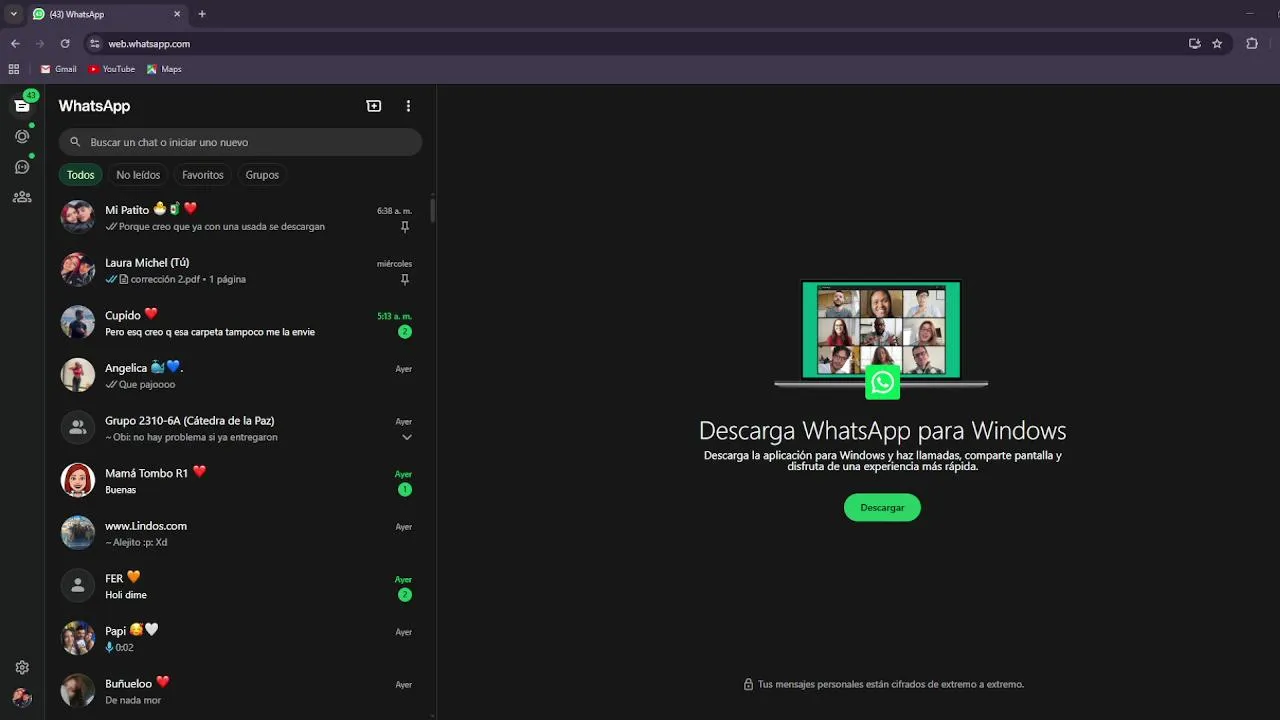Open the Status sidebar icon
The height and width of the screenshot is (720, 1280).
22,136
